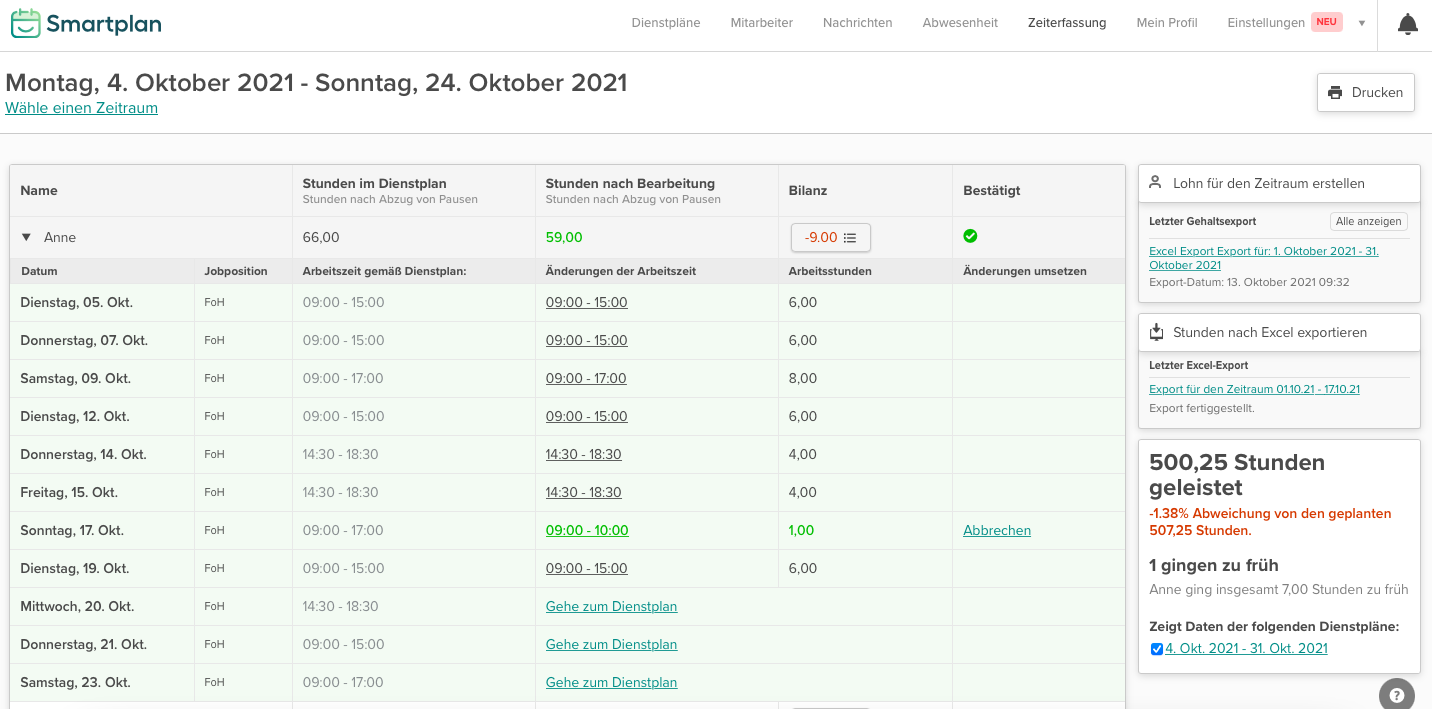1432x709 pixels.
Task: Open the help question mark button
Action: pos(1396,695)
